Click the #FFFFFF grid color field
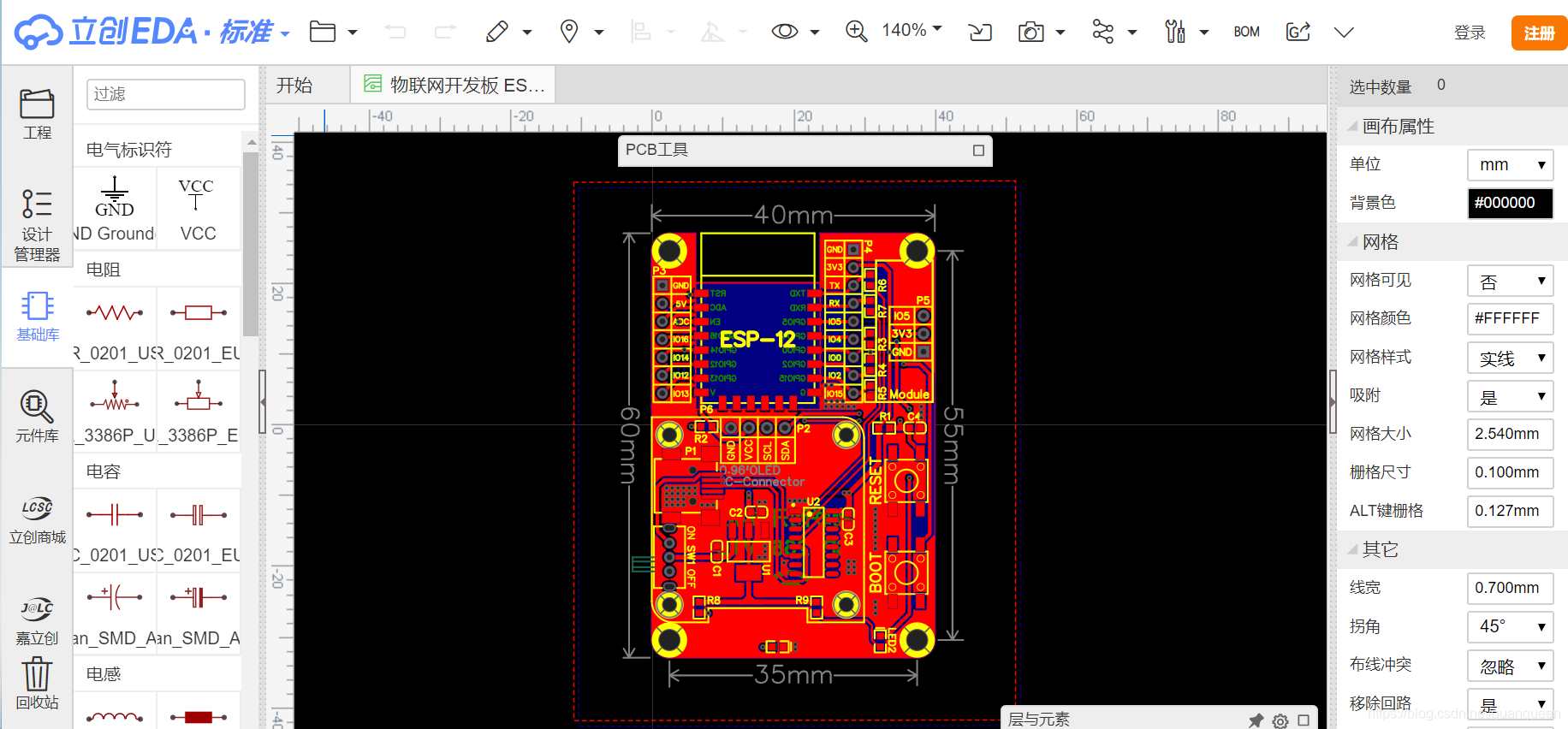 coord(1510,318)
